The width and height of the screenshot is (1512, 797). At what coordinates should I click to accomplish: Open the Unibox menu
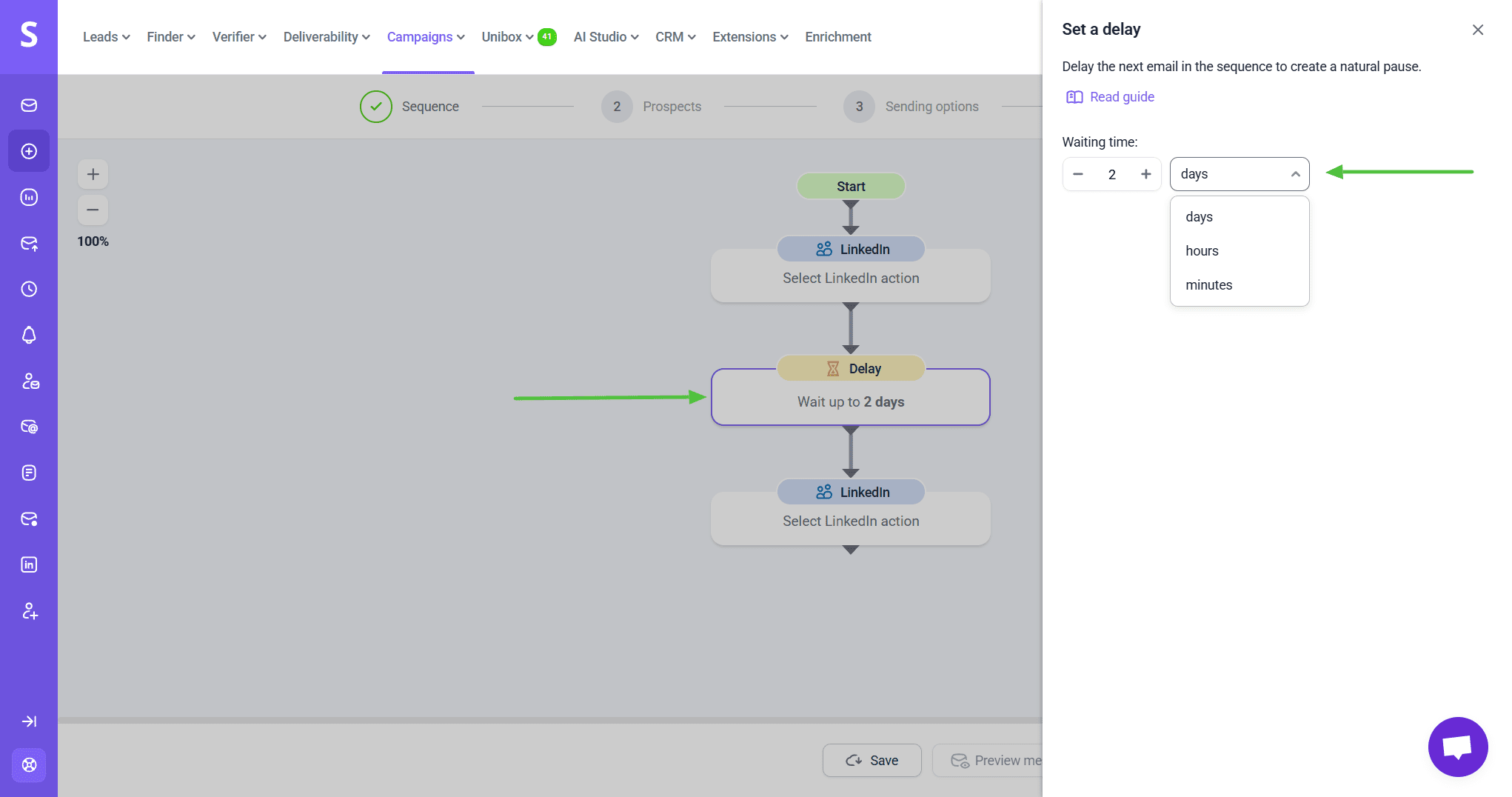[507, 37]
